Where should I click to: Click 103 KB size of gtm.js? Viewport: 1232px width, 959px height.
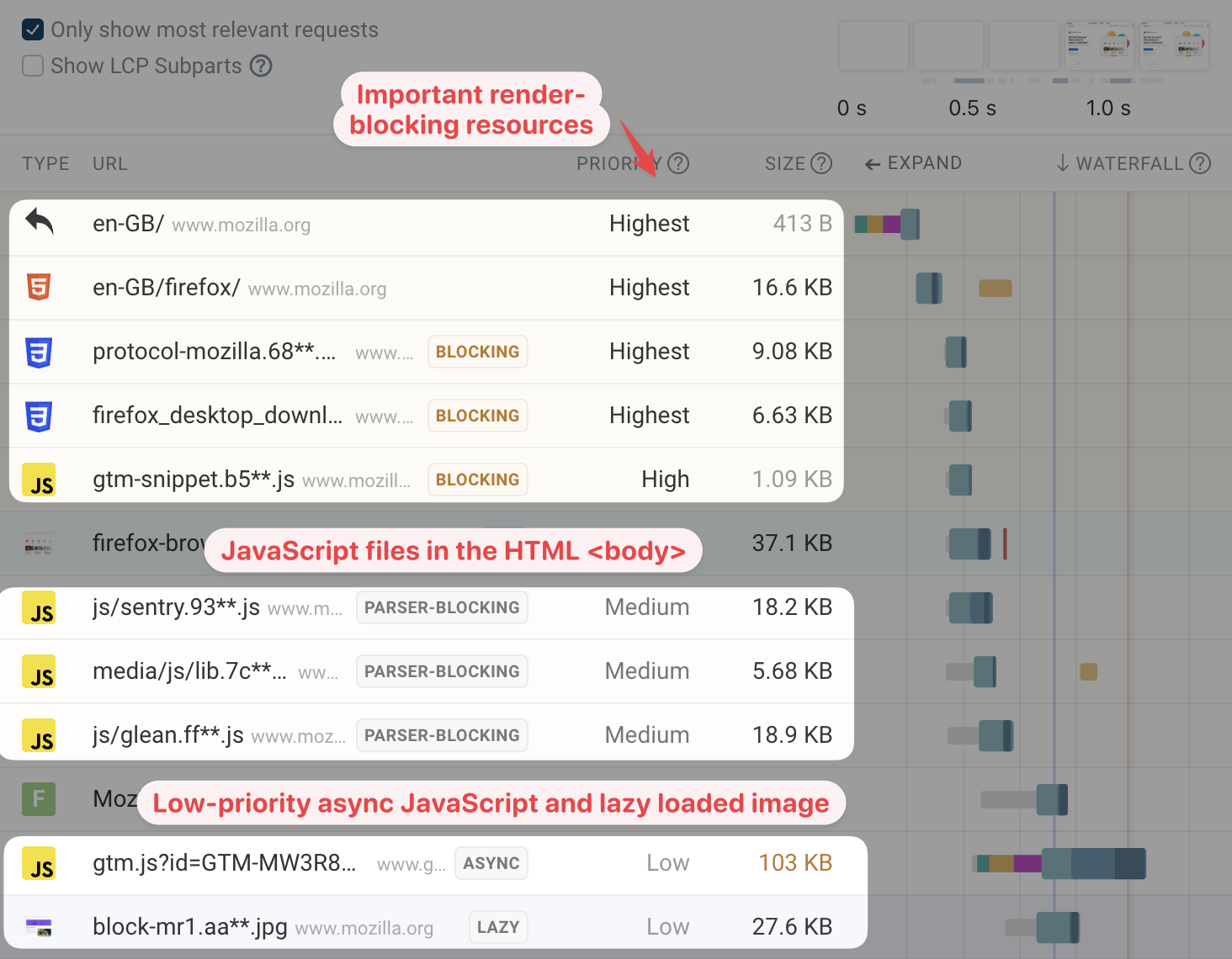pyautogui.click(x=795, y=863)
